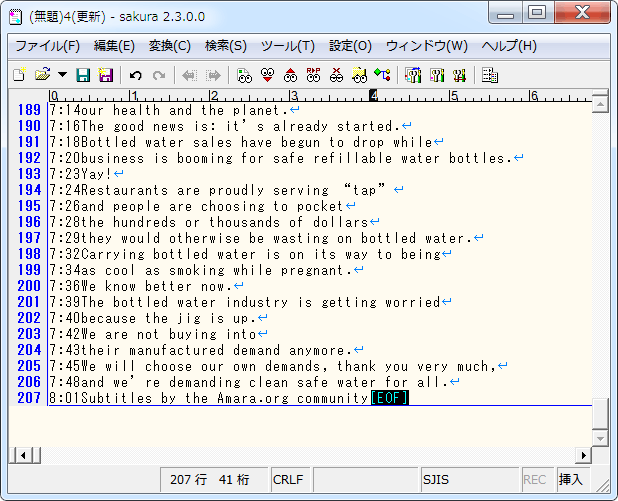Screen dimensions: 618x501
Task: Click the Save floppy disk icon
Action: point(83,75)
